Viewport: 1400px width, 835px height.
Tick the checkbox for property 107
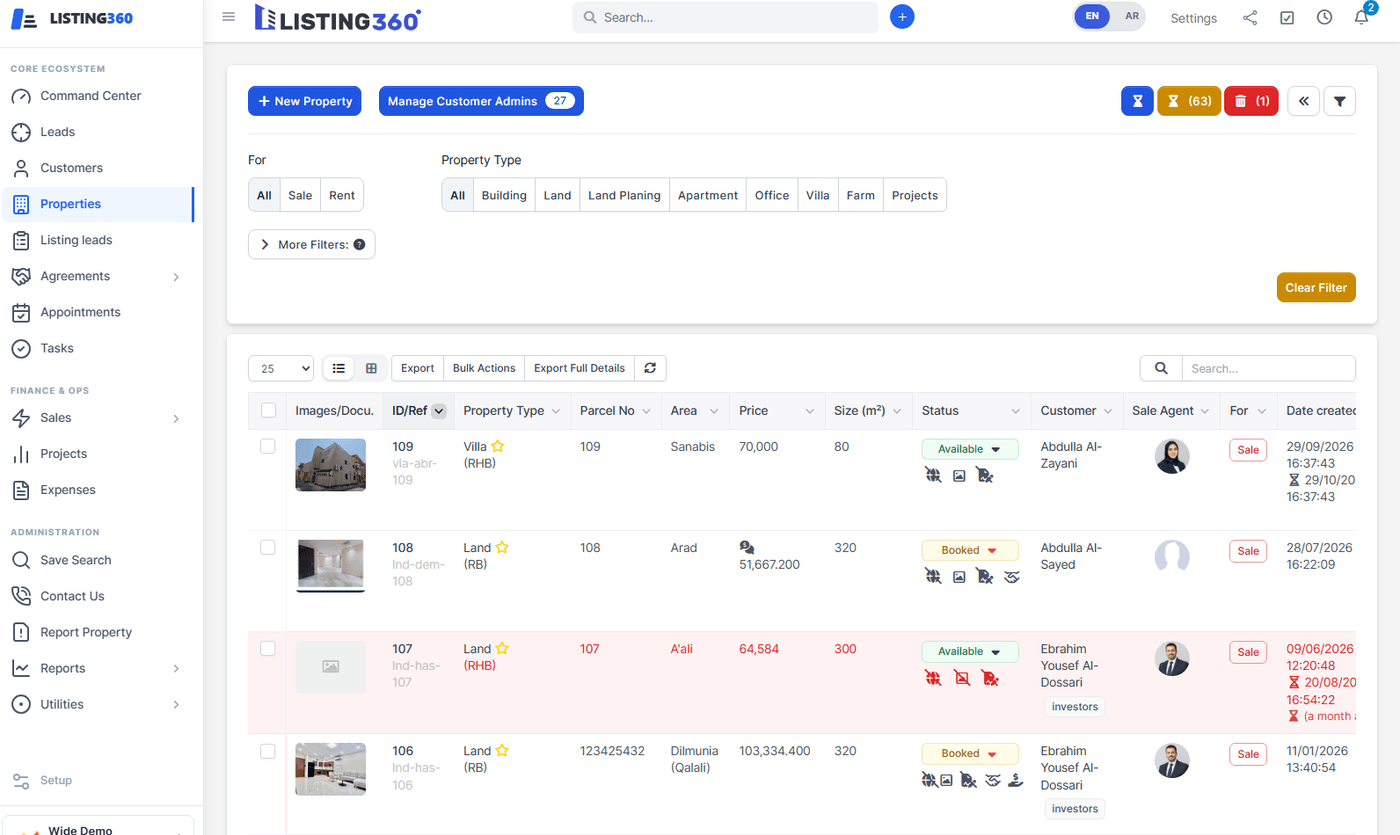[268, 648]
